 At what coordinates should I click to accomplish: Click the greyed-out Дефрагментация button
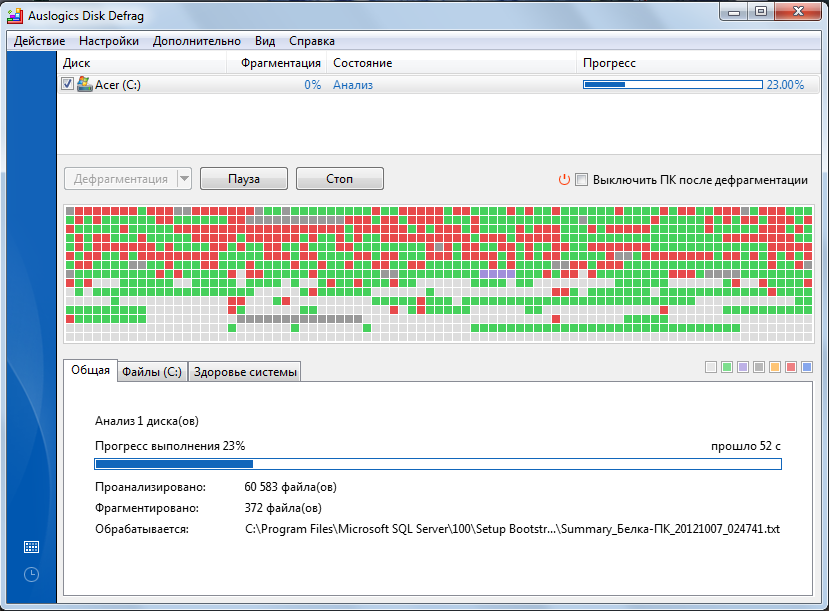pyautogui.click(x=121, y=179)
